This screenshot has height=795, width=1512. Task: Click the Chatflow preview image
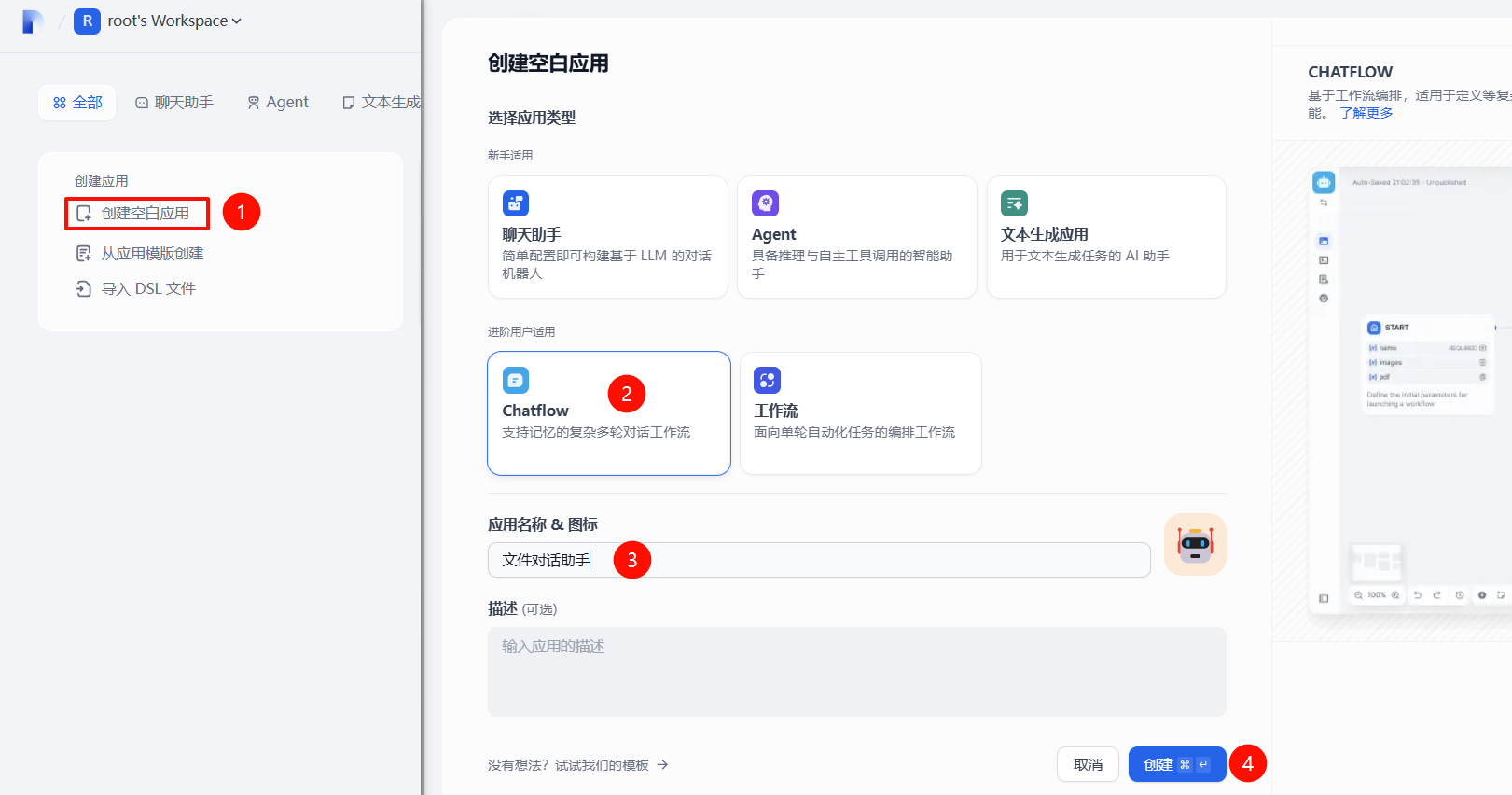1410,390
